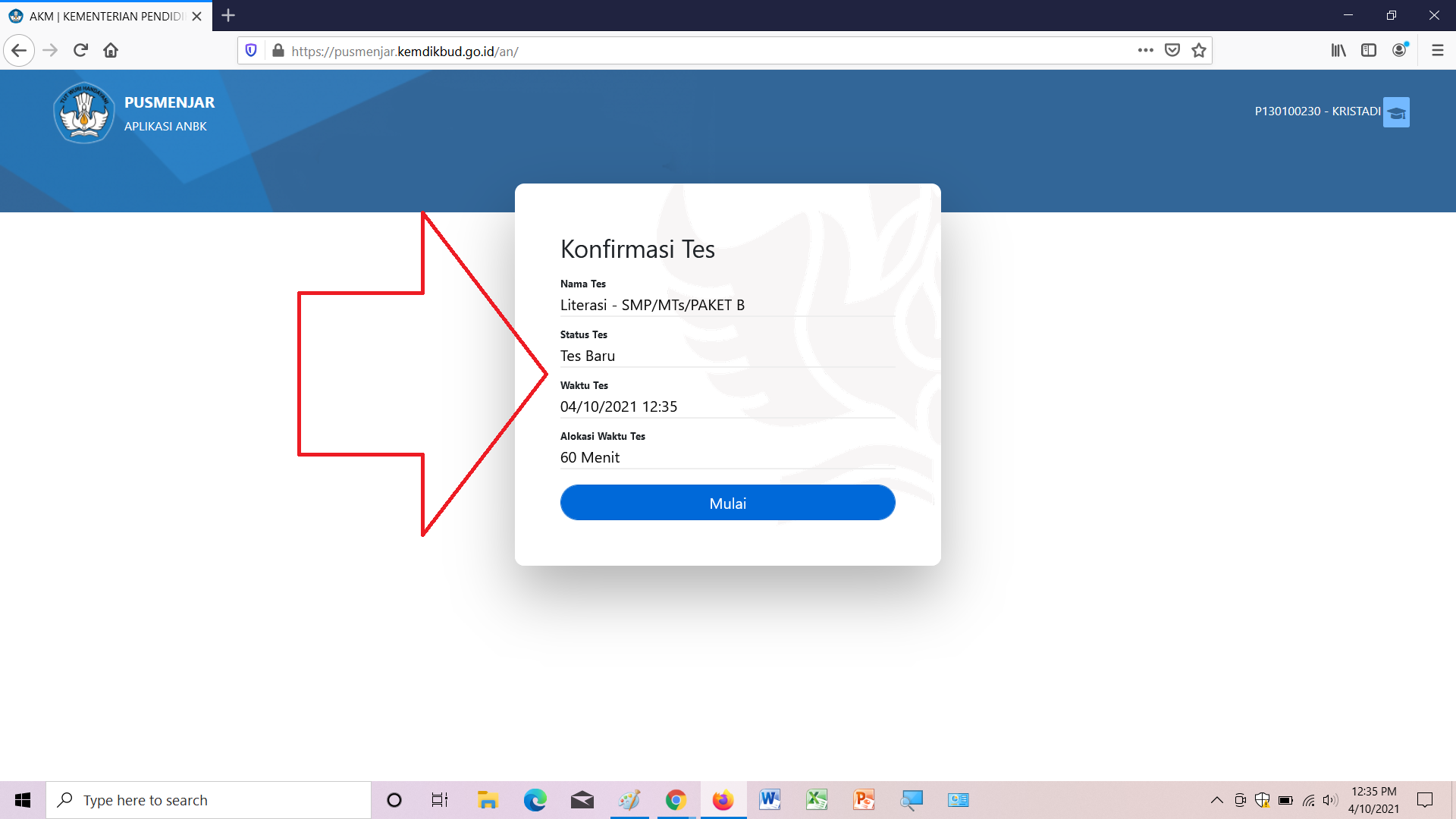Launch Excel from the taskbar
Viewport: 1456px width, 819px height.
tap(817, 799)
